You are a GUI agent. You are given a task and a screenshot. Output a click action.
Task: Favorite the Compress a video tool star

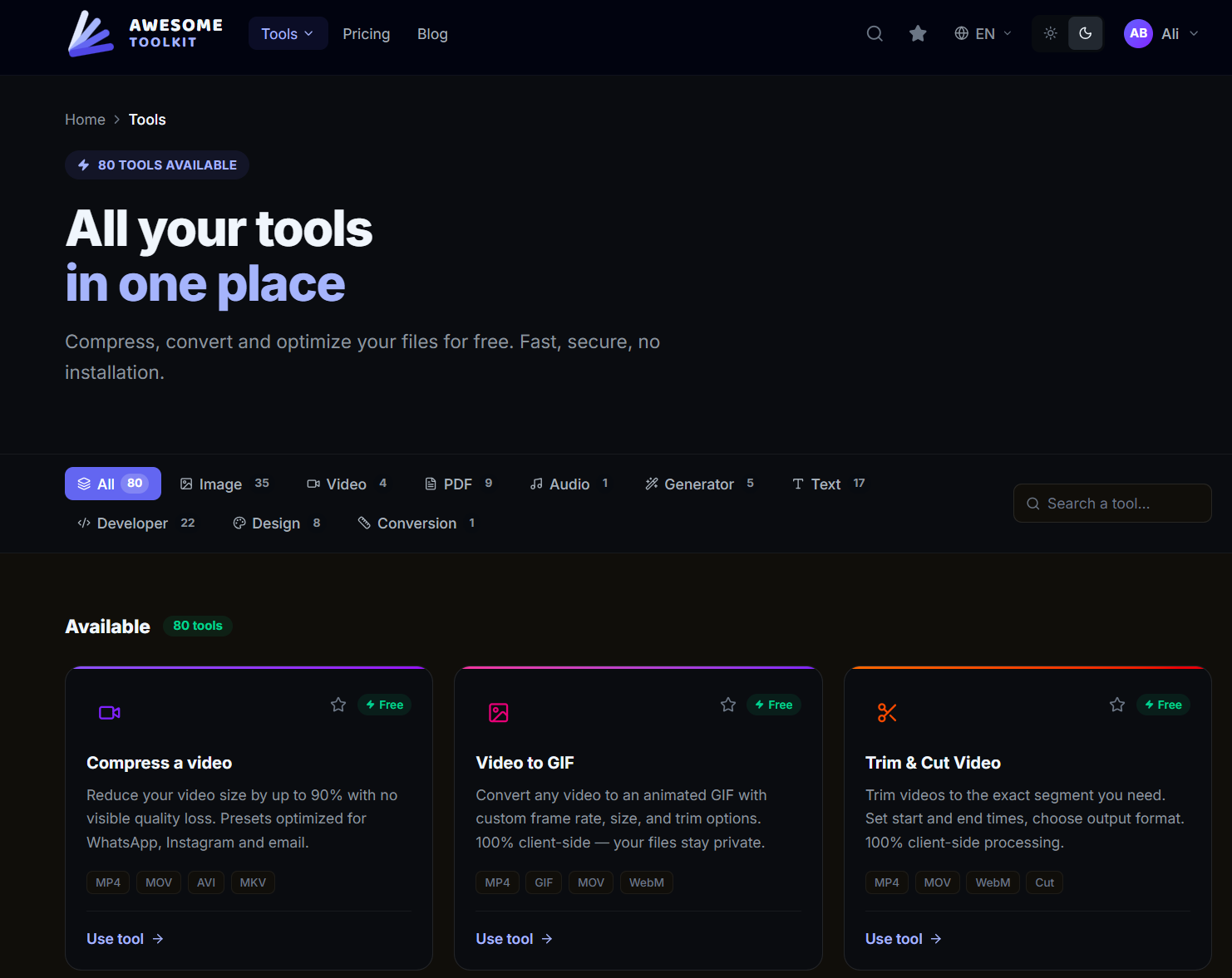coord(338,704)
